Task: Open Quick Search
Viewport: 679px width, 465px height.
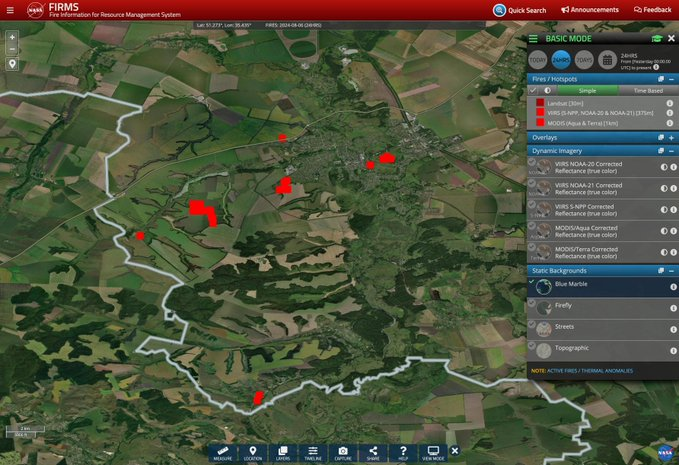Action: click(520, 10)
